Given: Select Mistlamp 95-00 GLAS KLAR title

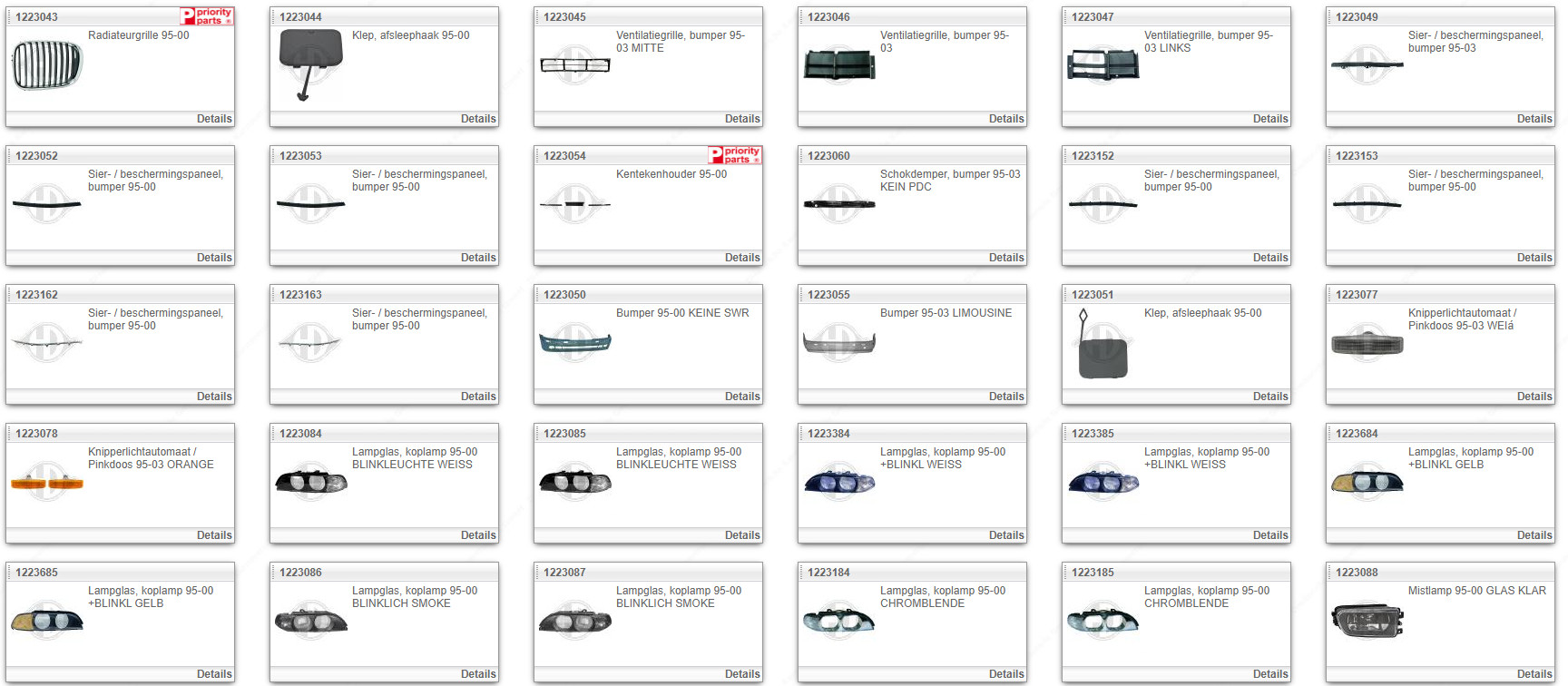Looking at the screenshot, I should (1477, 591).
